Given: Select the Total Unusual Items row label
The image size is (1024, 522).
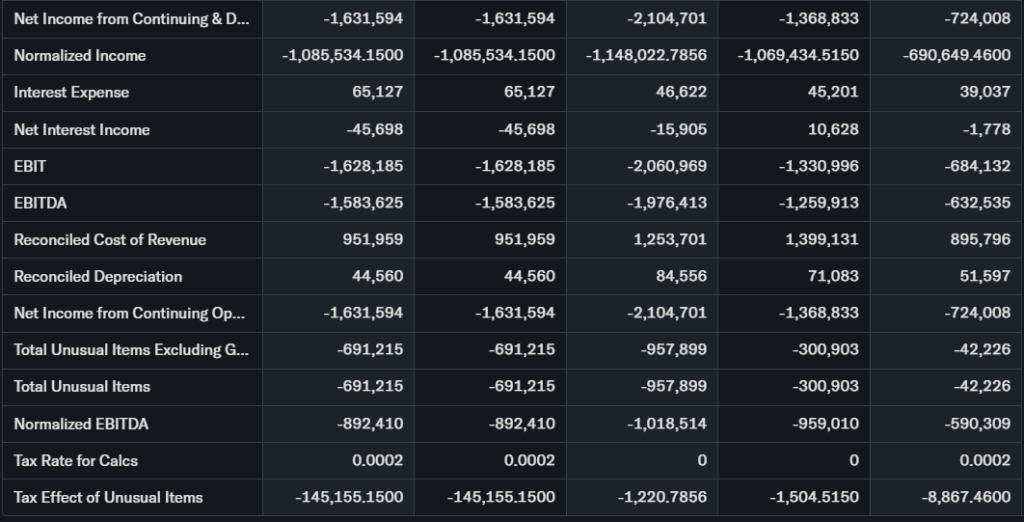Looking at the screenshot, I should (x=82, y=387).
